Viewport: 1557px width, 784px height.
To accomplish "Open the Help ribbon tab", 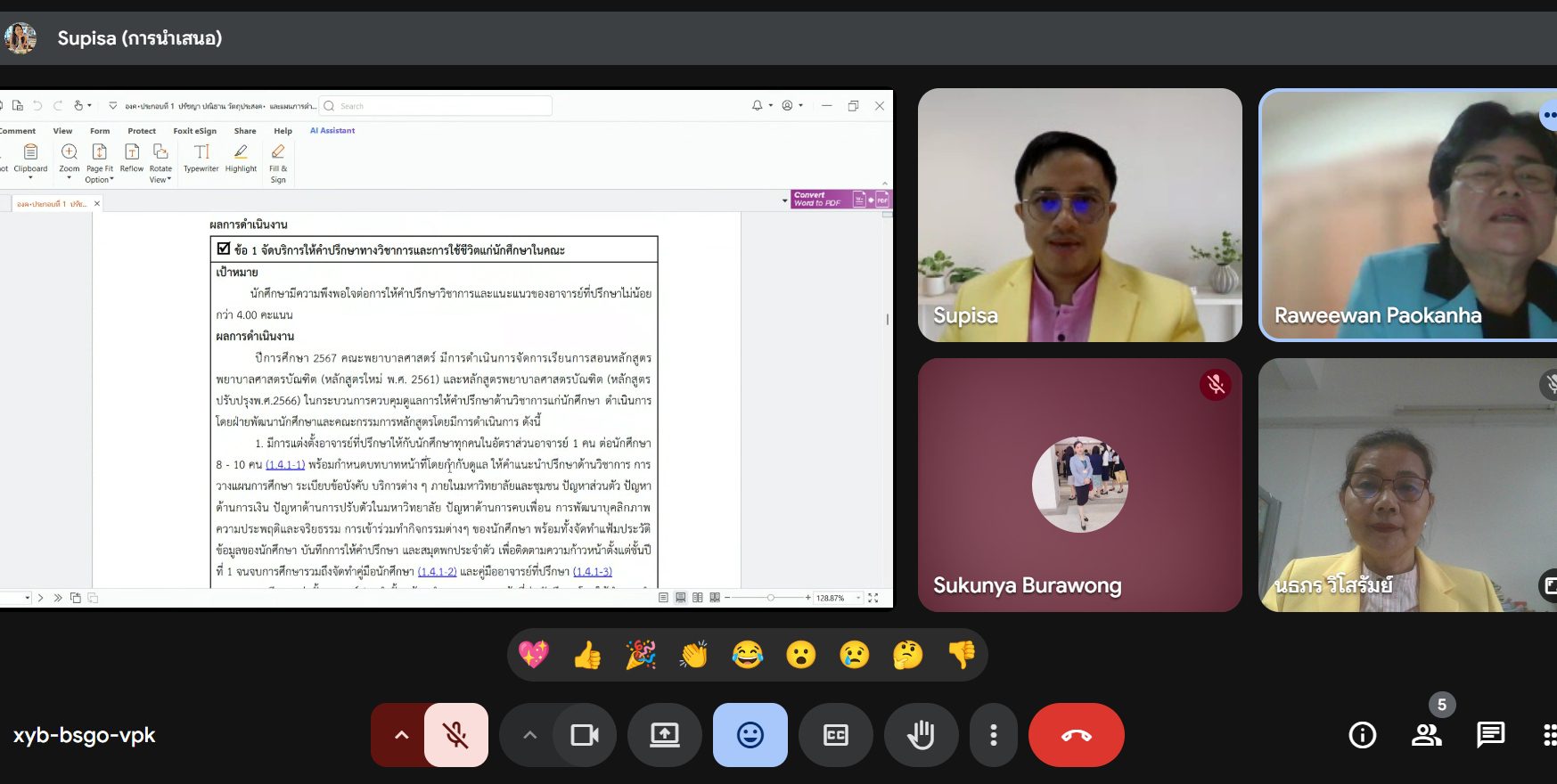I will point(283,131).
